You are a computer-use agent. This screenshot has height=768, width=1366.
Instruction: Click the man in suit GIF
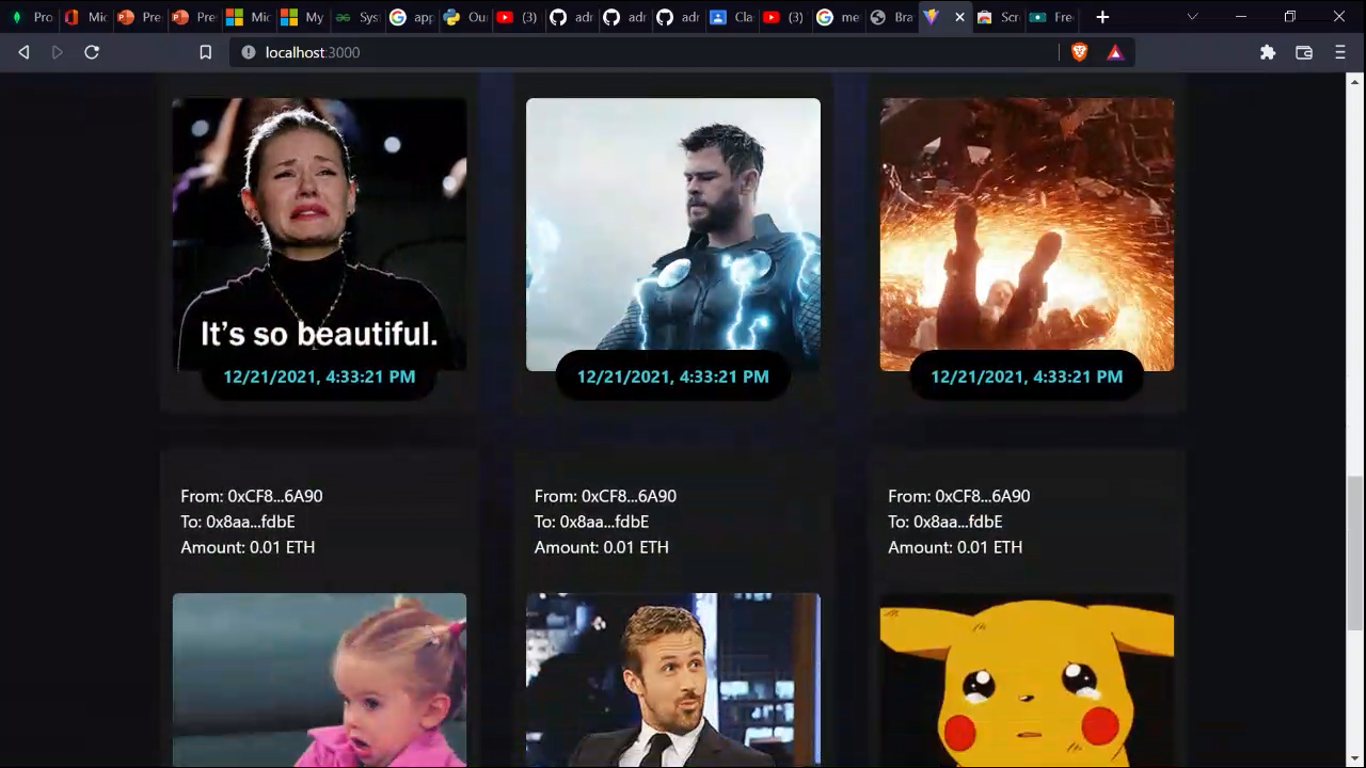pos(673,680)
